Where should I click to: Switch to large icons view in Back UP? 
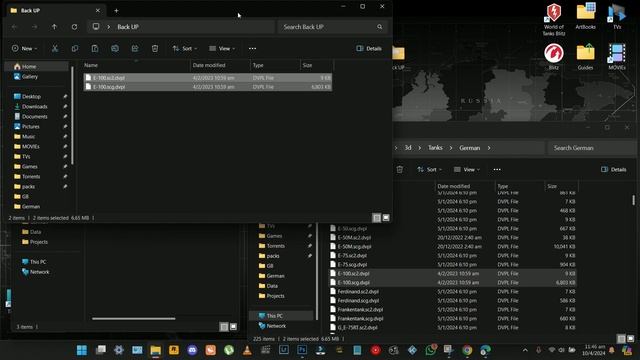(x=386, y=218)
